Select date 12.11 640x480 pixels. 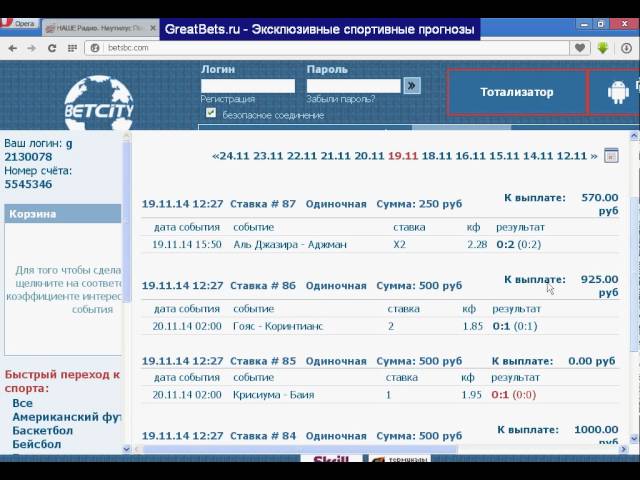pos(571,156)
